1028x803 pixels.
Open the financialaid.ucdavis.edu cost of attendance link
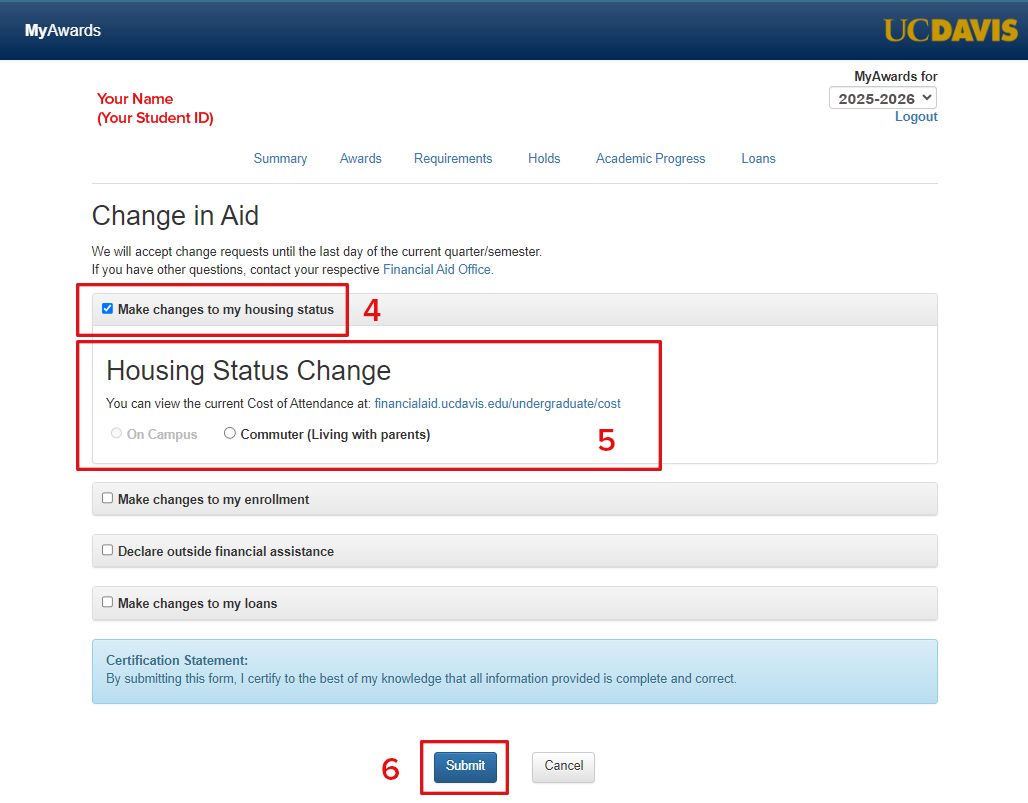coord(497,404)
